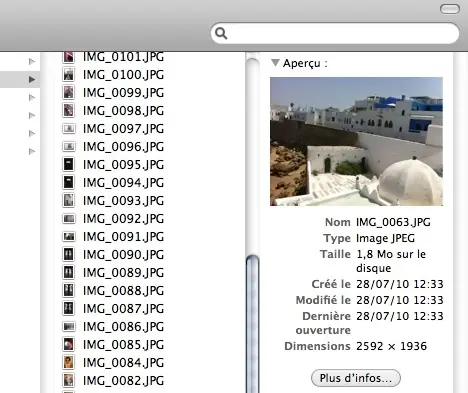Image resolution: width=468 pixels, height=393 pixels.
Task: Click file name IMG_0086.JPG
Action: click(x=123, y=327)
